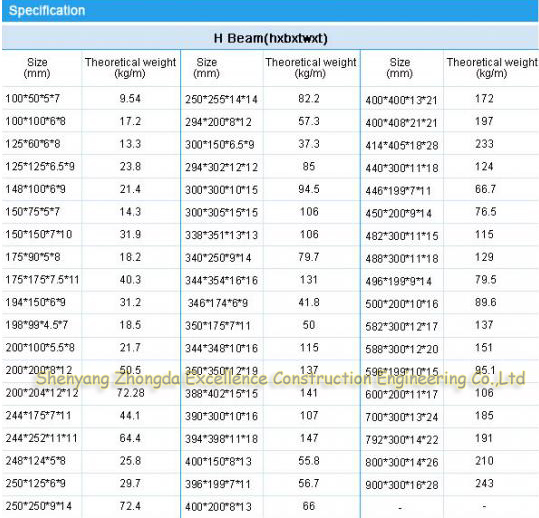Select the 400*200*8*13 size cell
The image size is (539, 518).
218,507
